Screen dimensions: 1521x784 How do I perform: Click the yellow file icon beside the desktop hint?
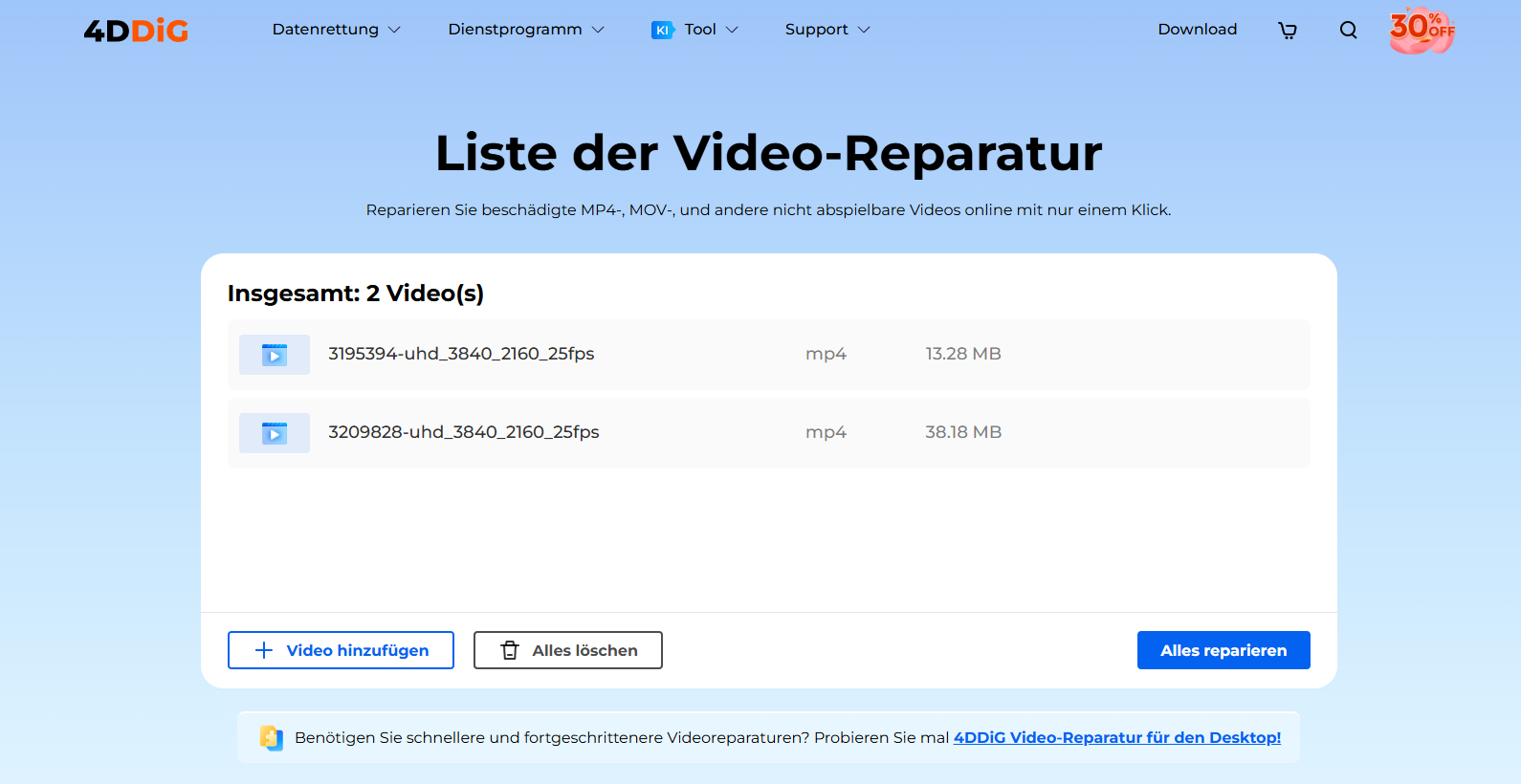[x=272, y=738]
